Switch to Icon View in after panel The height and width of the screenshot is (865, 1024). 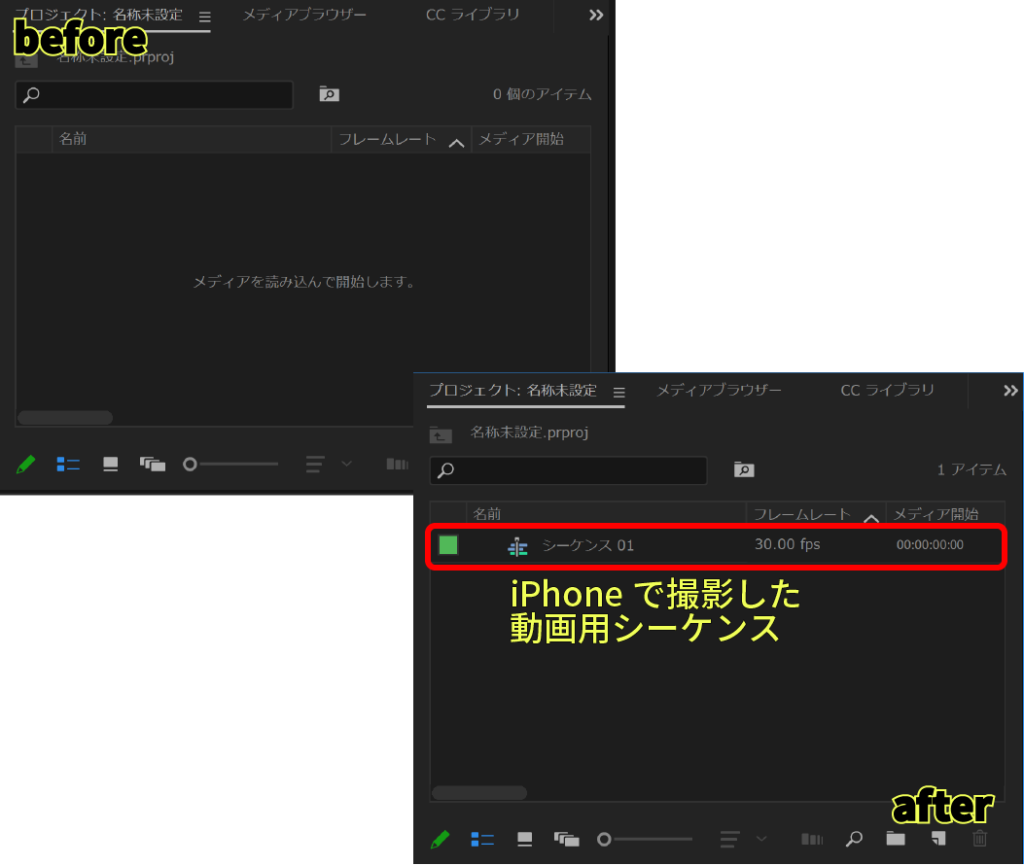tap(525, 839)
